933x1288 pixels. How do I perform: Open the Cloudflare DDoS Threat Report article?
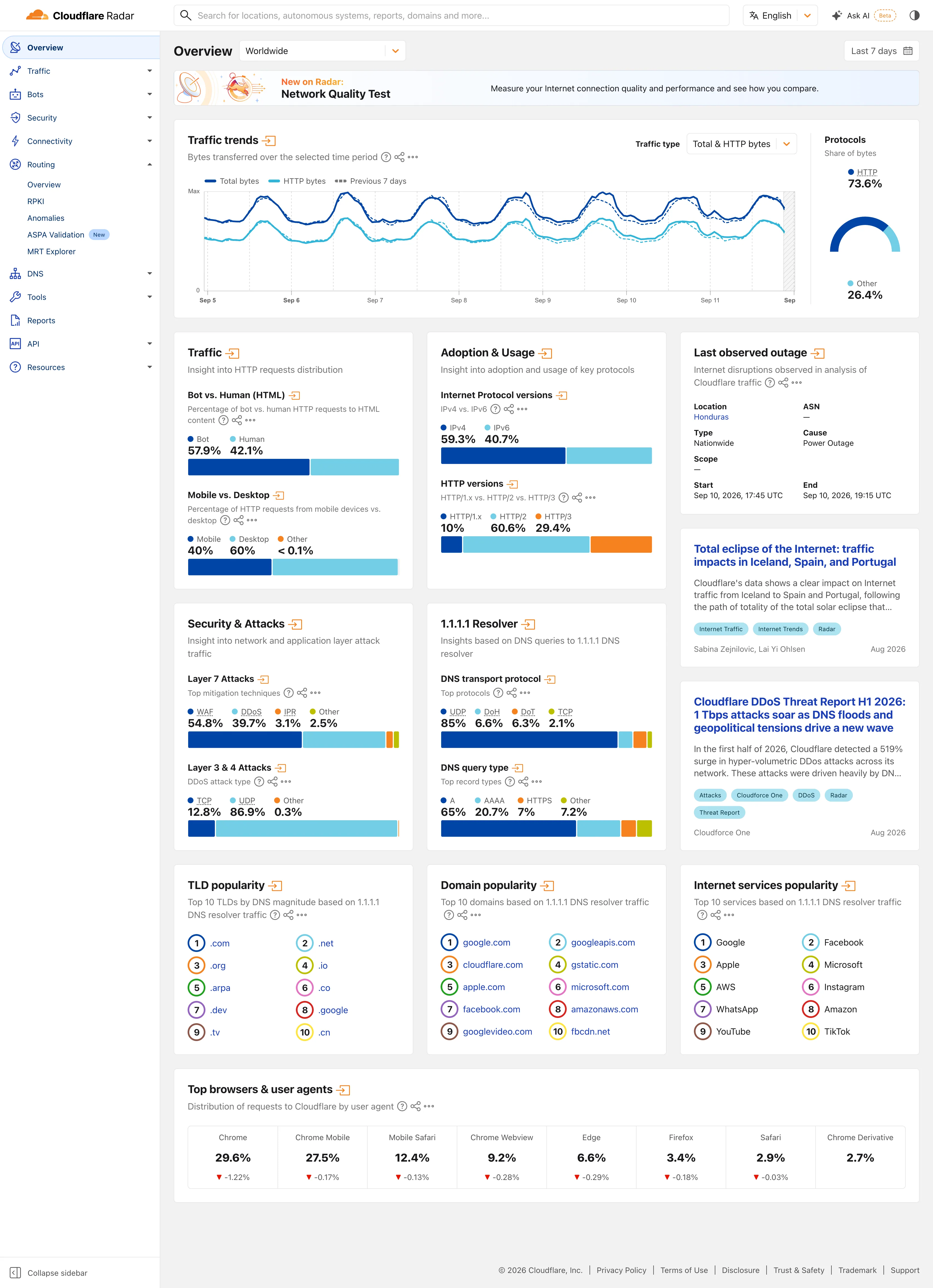point(800,714)
